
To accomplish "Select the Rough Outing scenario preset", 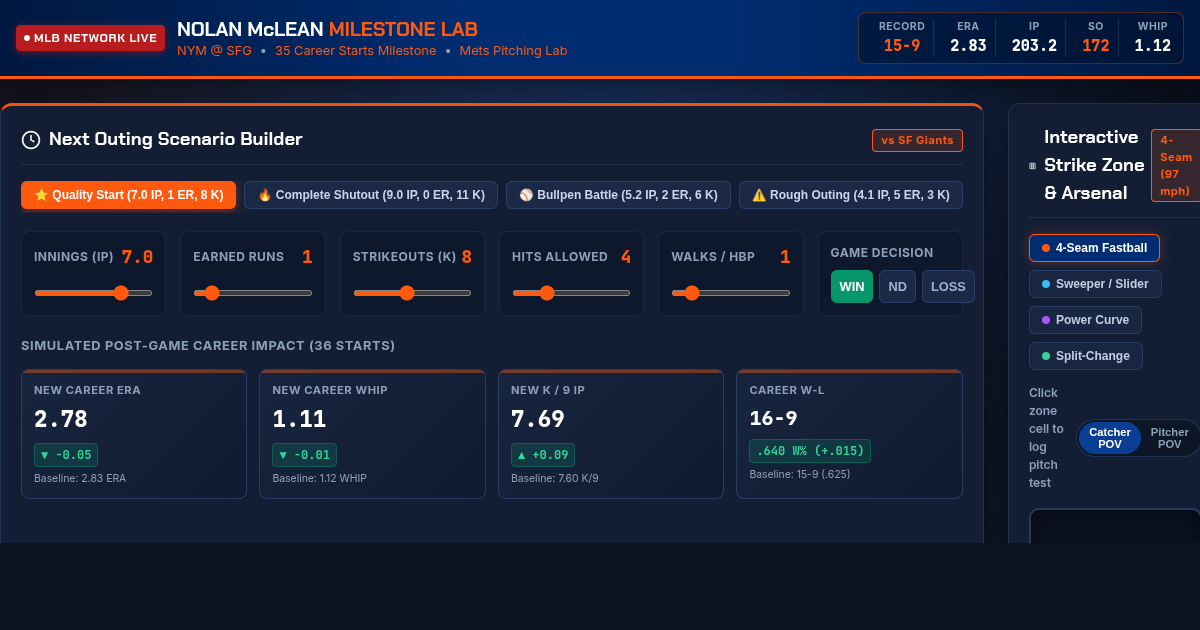I will tap(851, 195).
